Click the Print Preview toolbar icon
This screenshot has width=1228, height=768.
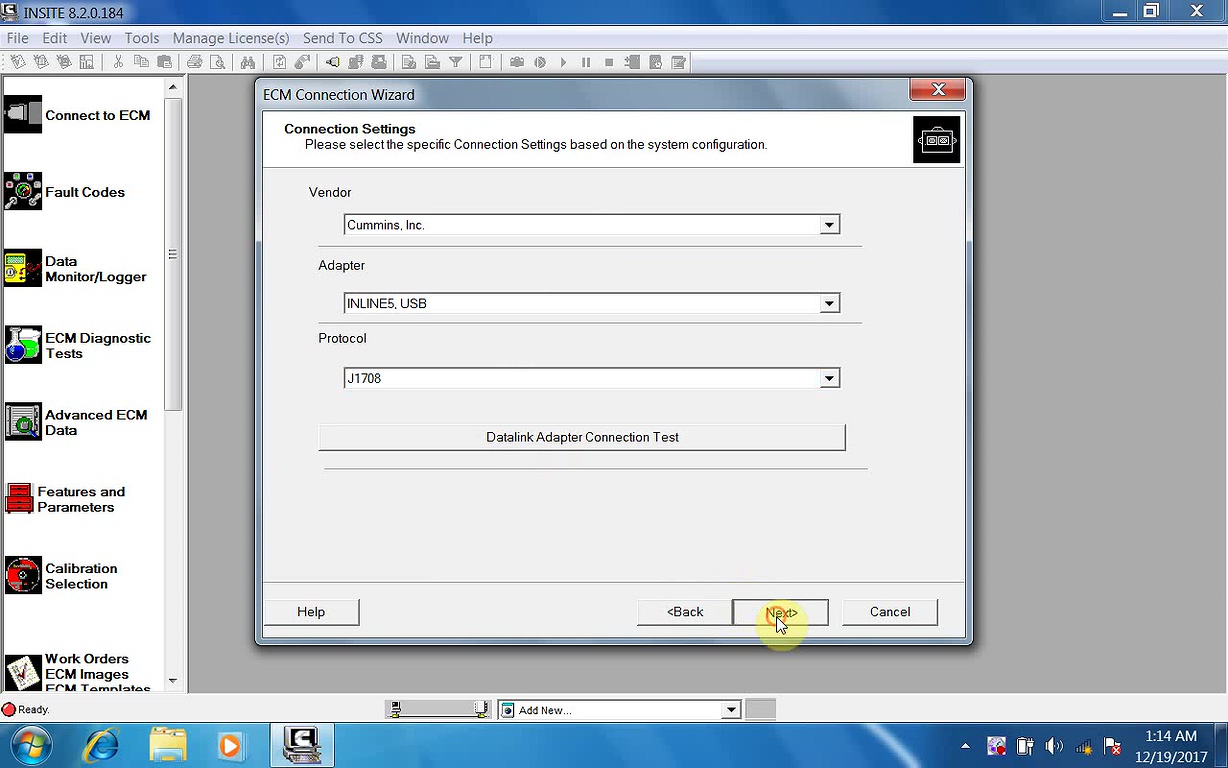pos(217,62)
